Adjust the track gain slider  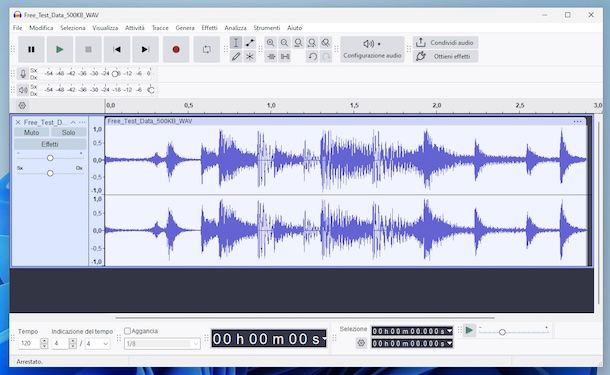point(50,158)
